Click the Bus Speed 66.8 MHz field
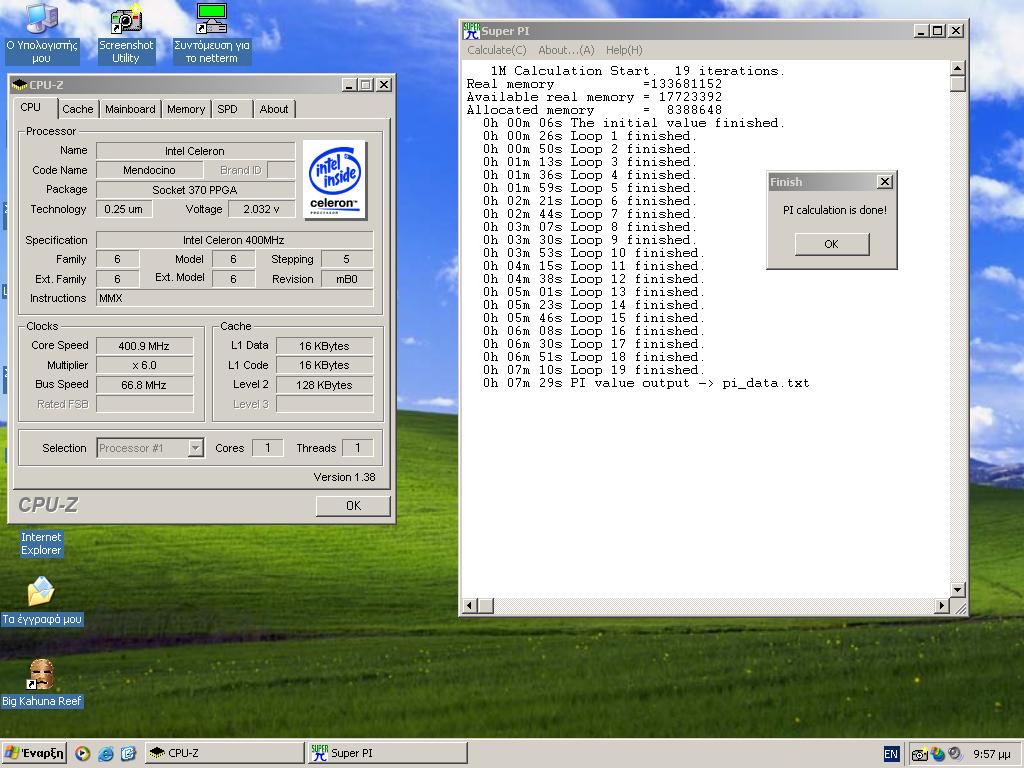Viewport: 1024px width, 768px height. [x=144, y=385]
